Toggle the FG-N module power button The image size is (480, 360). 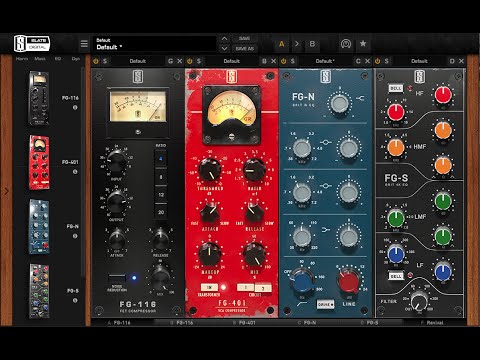(284, 61)
